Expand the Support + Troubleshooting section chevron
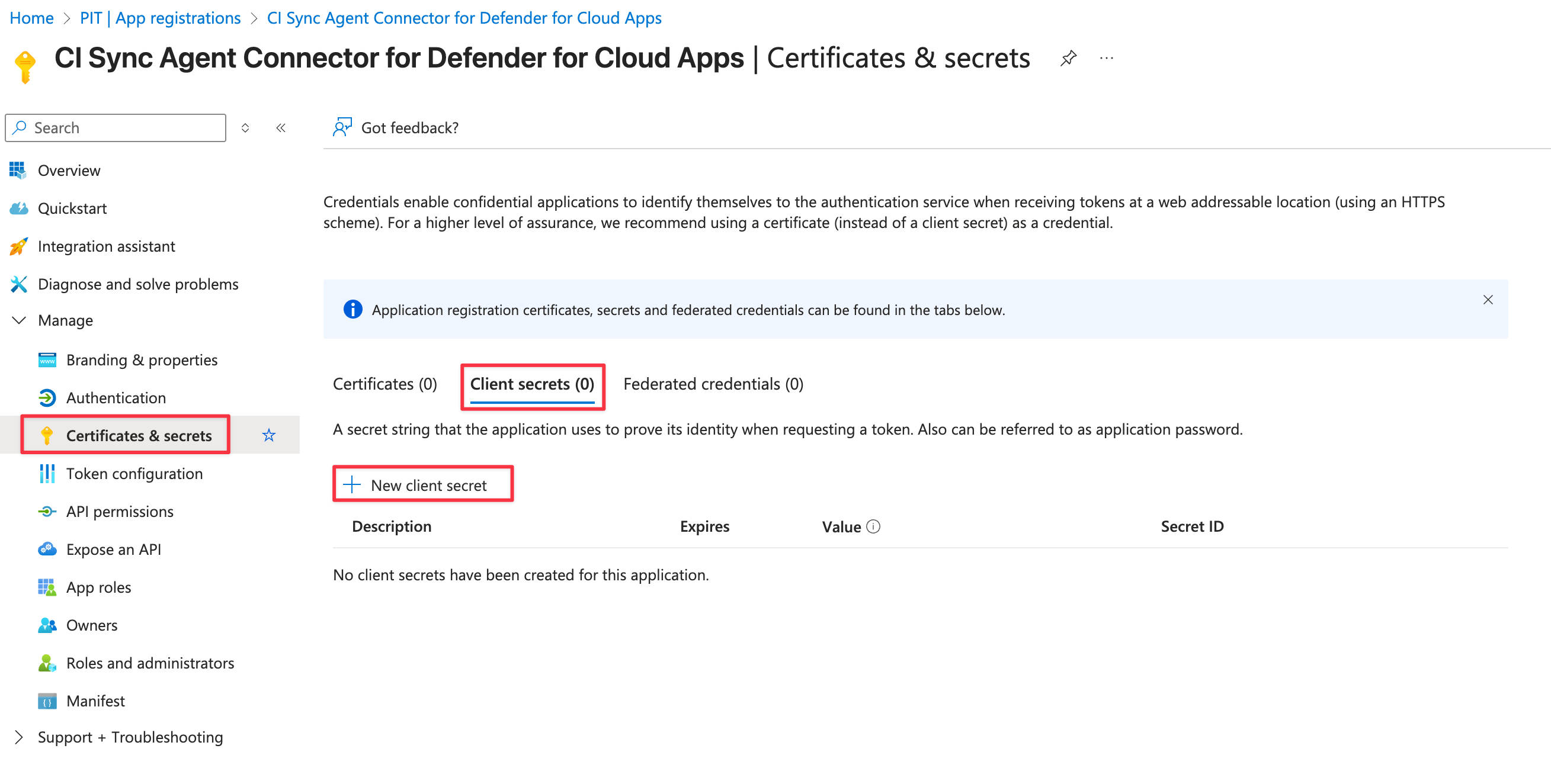 (19, 737)
